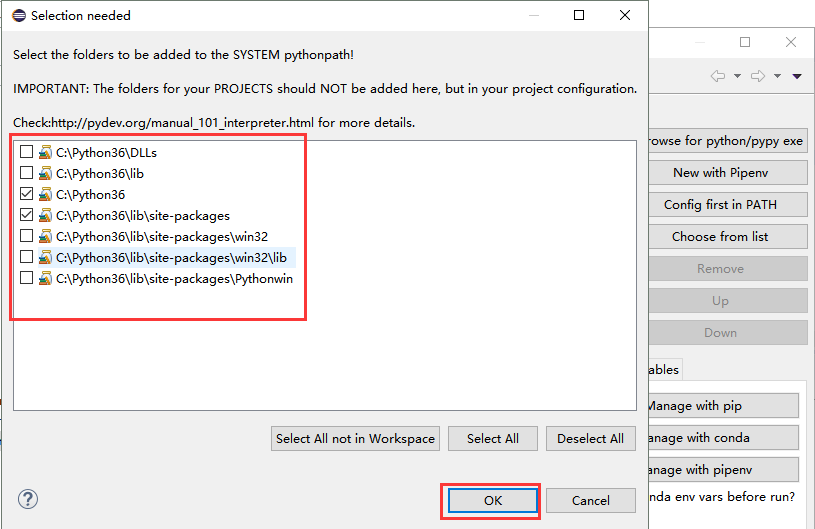Click Browse for python/pypy exe button
The image size is (815, 529).
pyautogui.click(x=728, y=141)
